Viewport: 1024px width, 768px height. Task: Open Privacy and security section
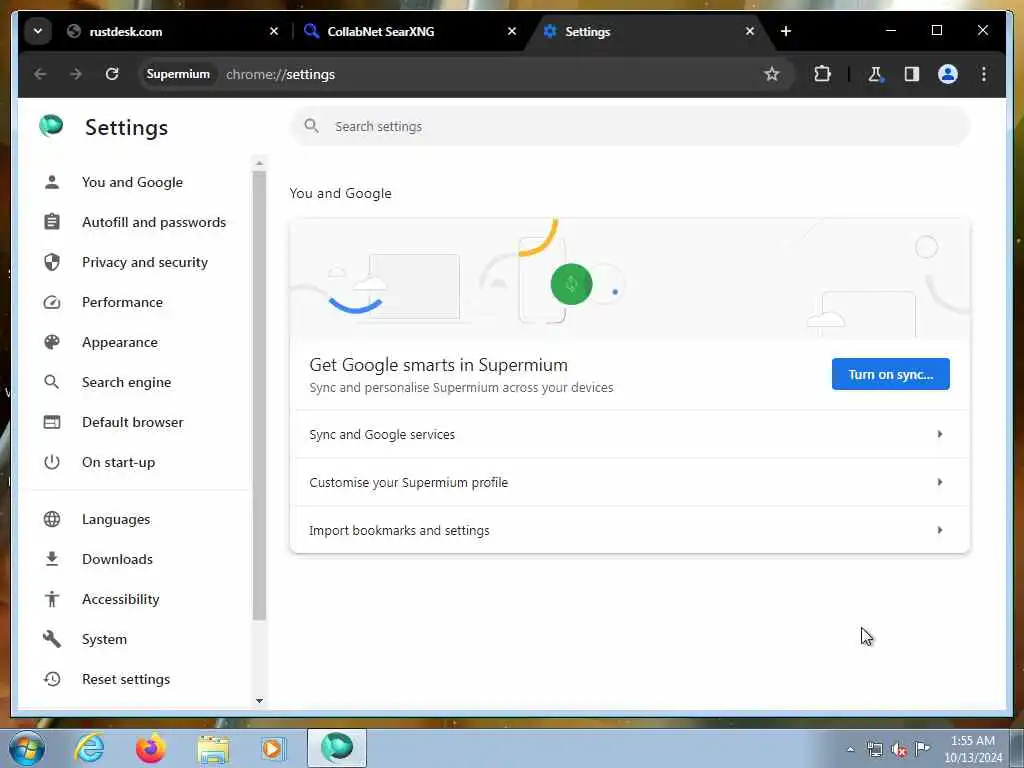(145, 262)
